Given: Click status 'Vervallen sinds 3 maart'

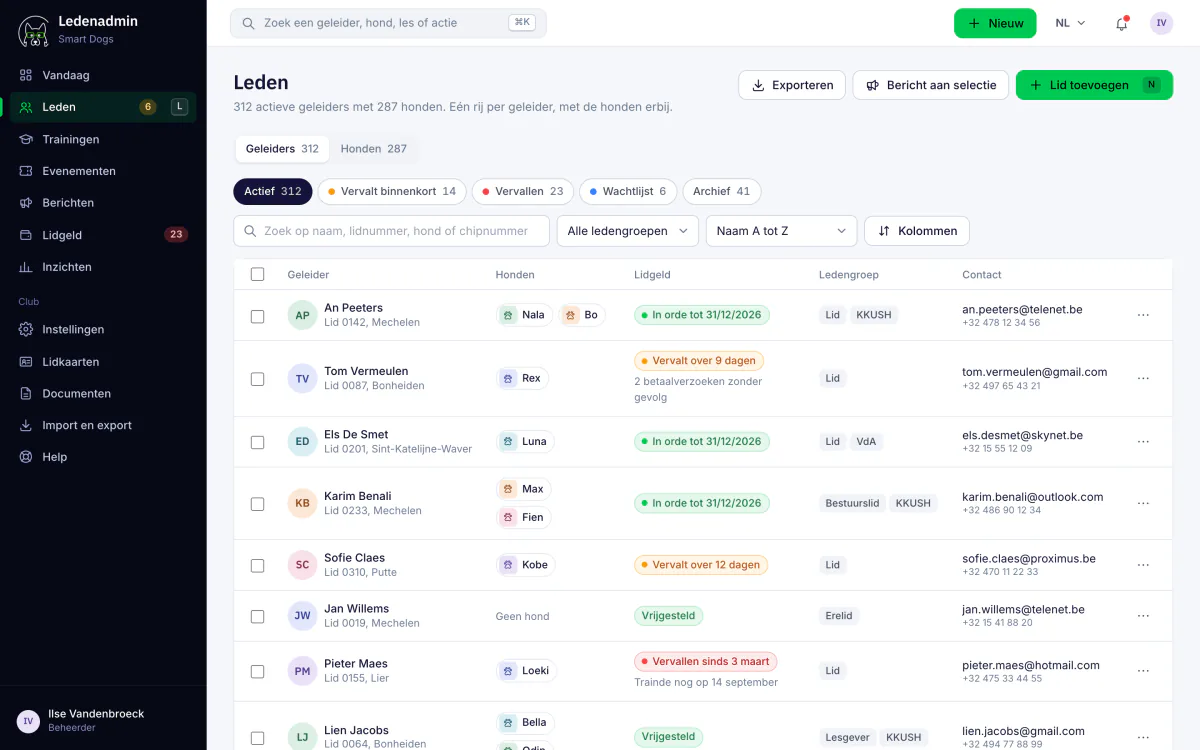Looking at the screenshot, I should tap(705, 662).
